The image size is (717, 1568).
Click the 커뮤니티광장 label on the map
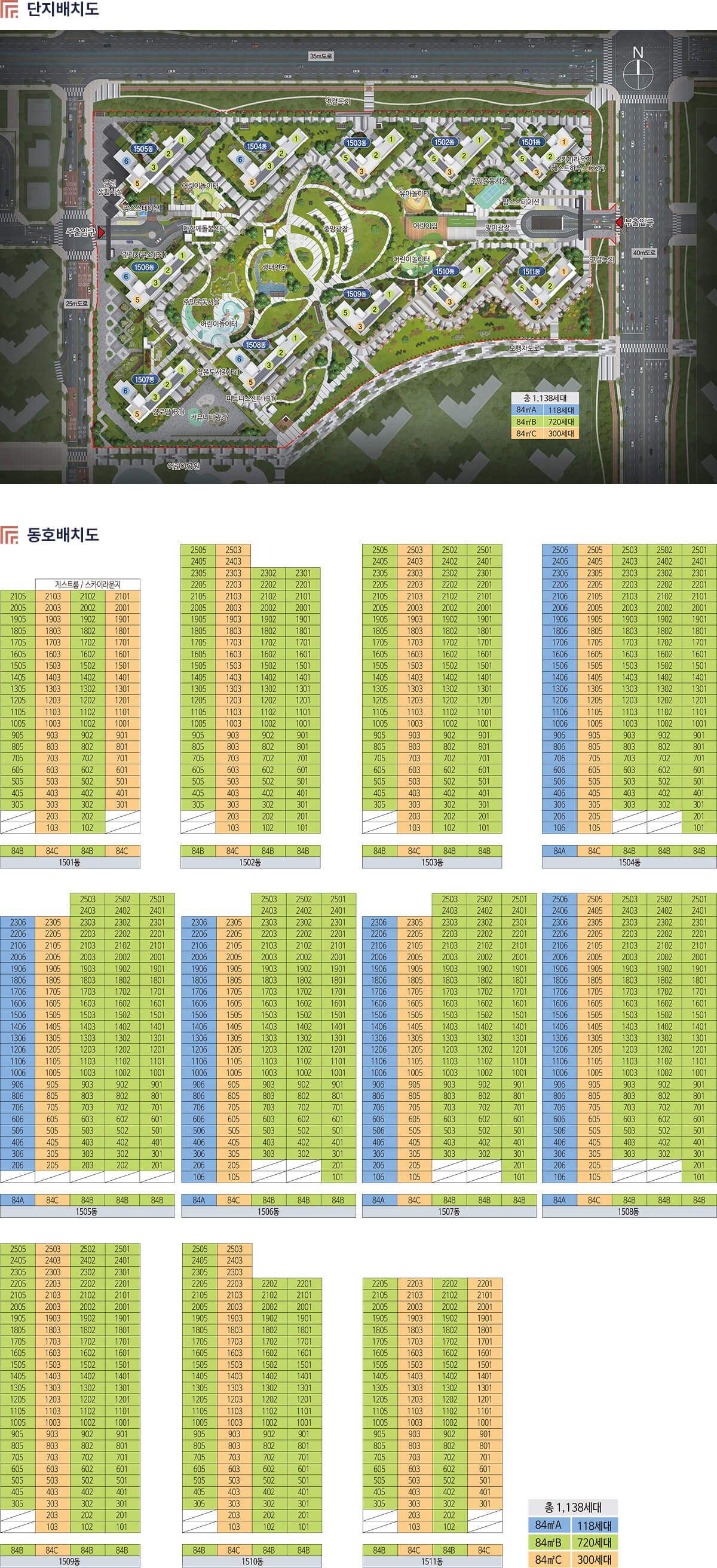(x=209, y=417)
